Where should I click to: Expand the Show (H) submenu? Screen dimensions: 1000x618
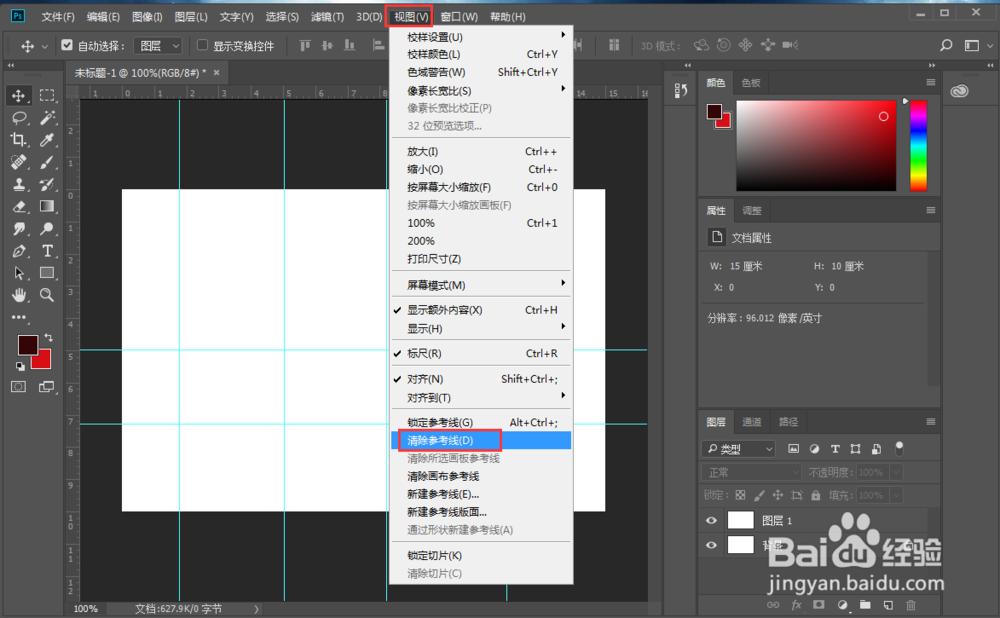(481, 328)
